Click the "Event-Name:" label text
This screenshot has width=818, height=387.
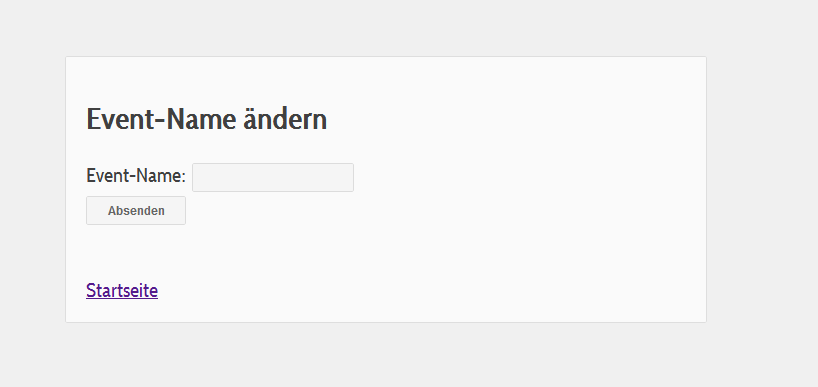(x=136, y=176)
